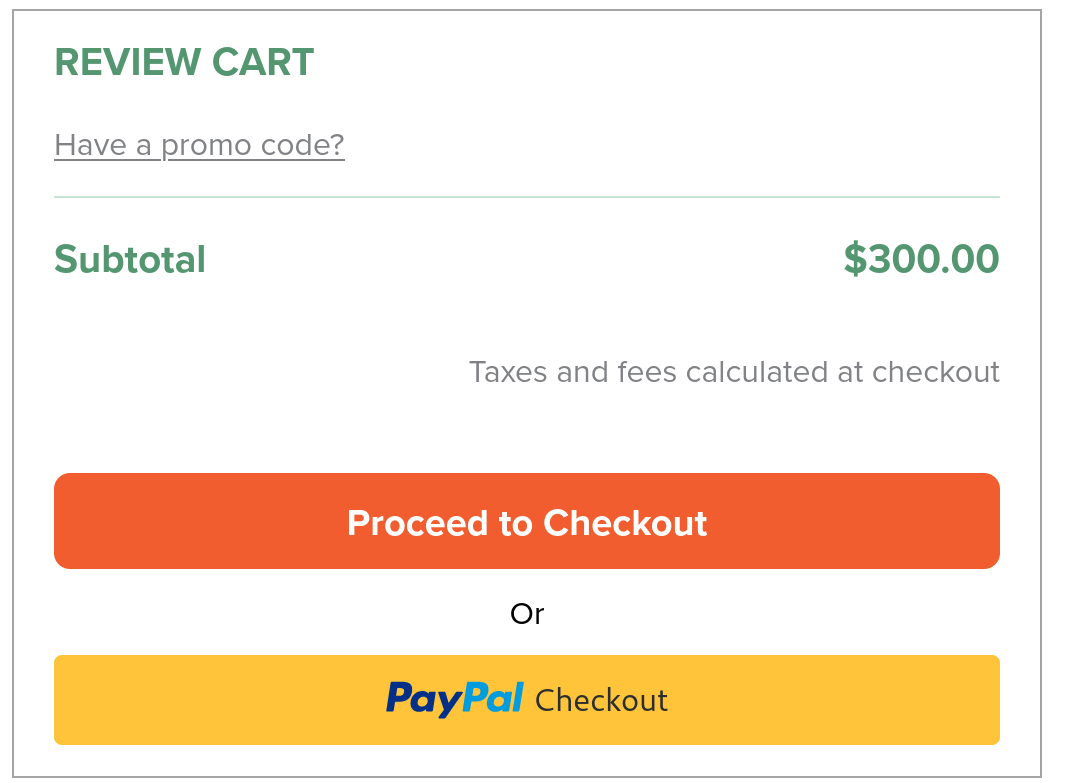
Task: Click the Subtotal label
Action: 130,259
